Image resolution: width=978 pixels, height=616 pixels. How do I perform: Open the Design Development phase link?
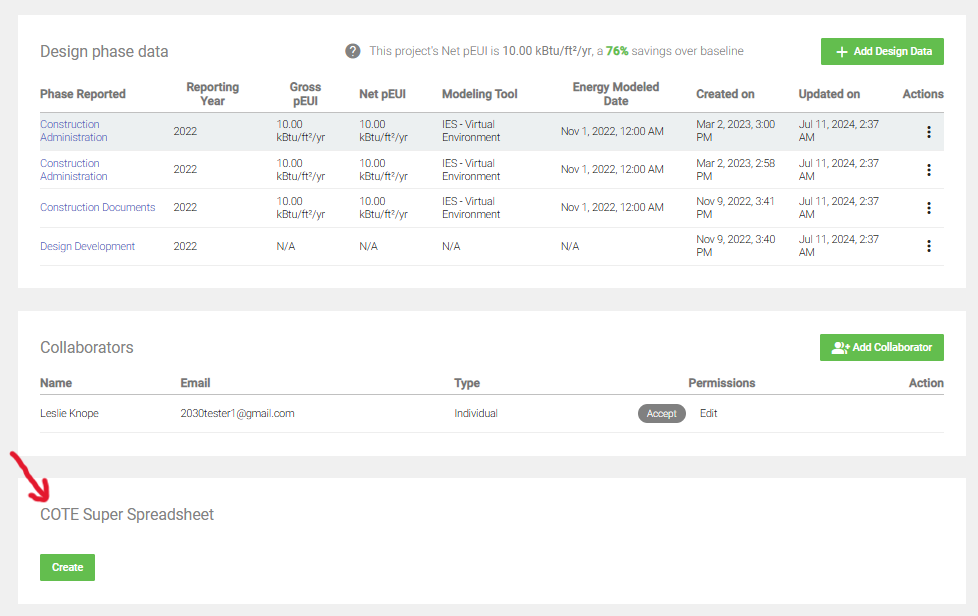tap(87, 246)
